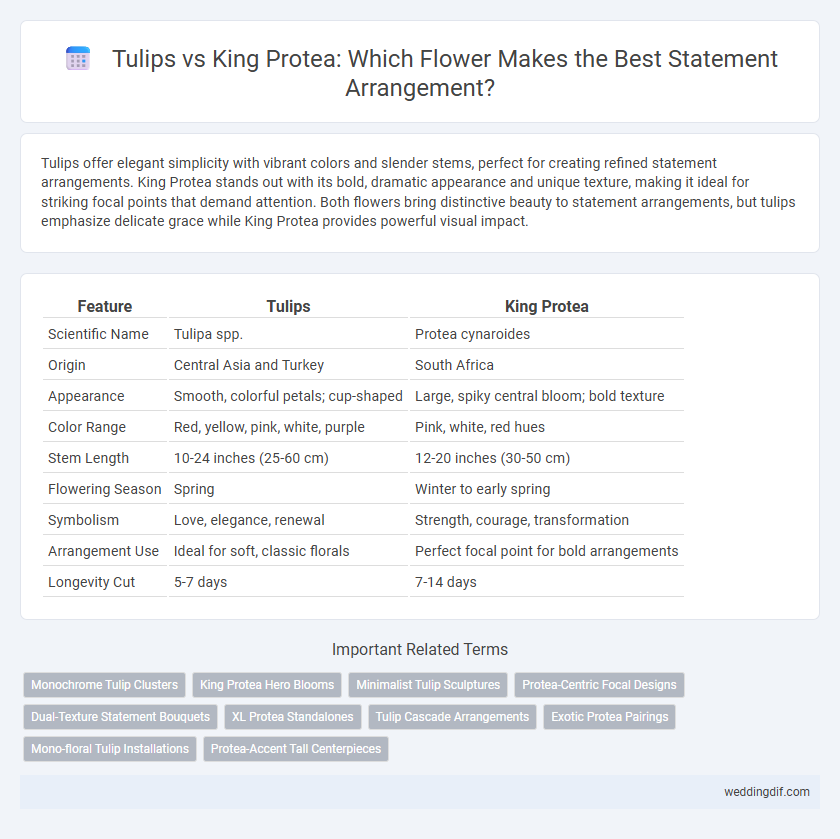Click the calendar grid icon beside the title
The height and width of the screenshot is (839, 840).
[x=78, y=59]
